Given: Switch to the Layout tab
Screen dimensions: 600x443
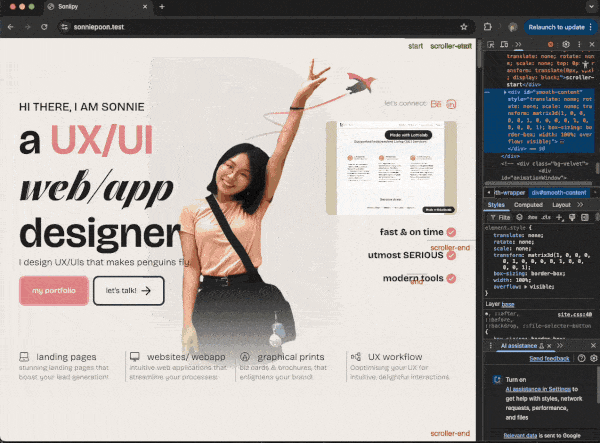Looking at the screenshot, I should coord(561,204).
